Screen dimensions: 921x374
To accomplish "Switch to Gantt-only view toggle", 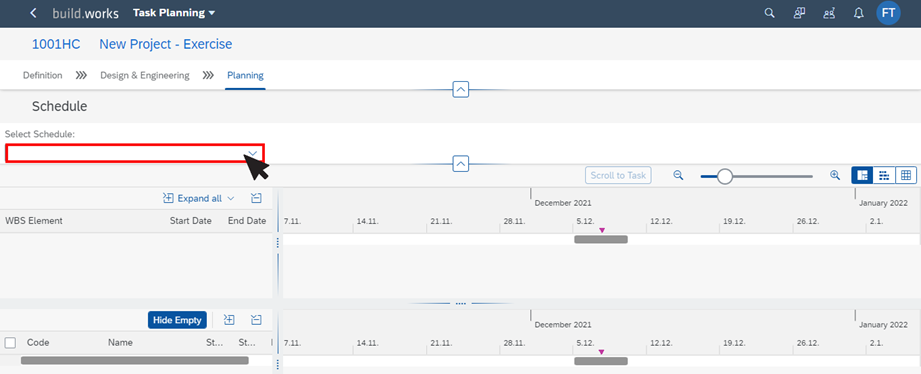I will pos(884,175).
